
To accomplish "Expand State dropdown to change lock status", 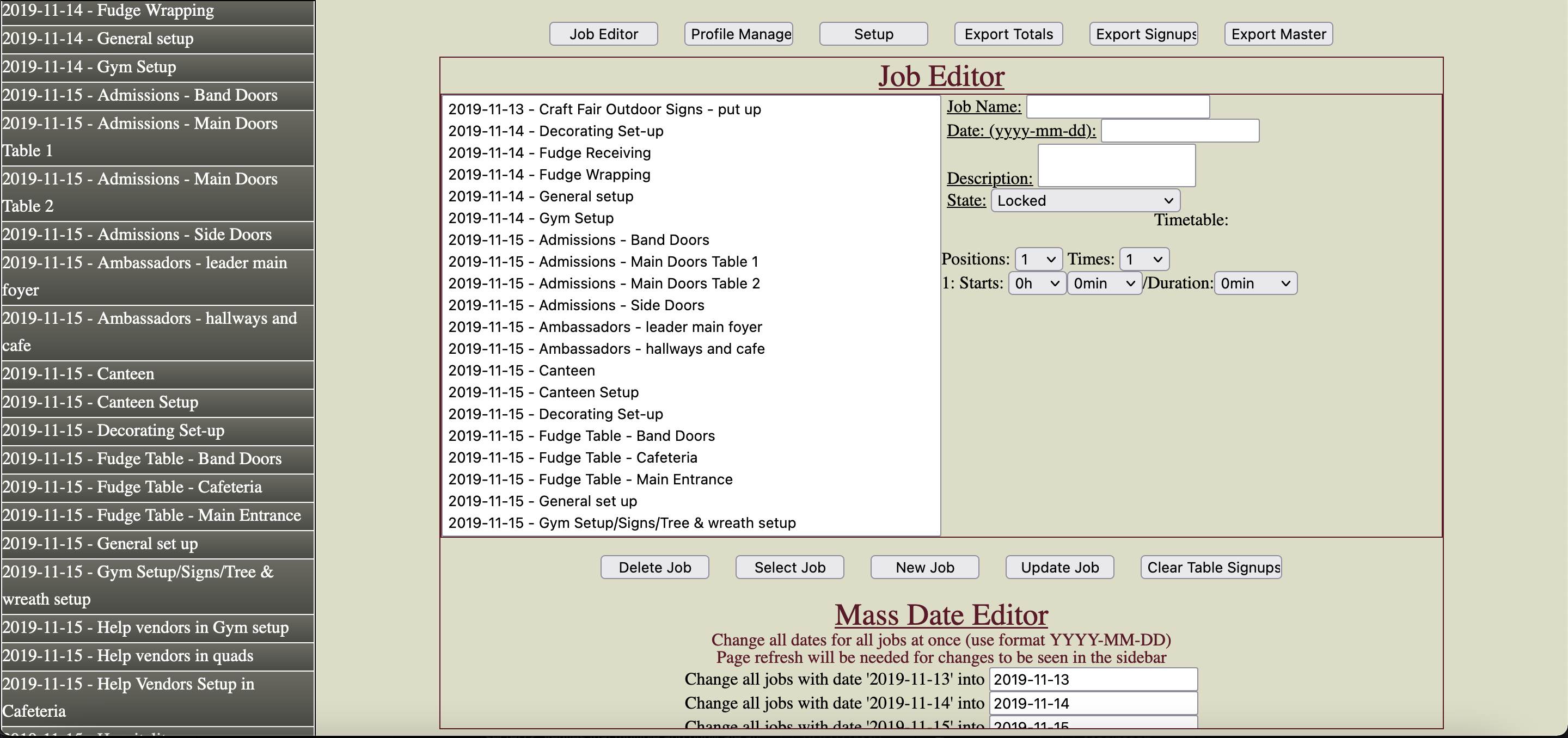I will point(1084,200).
